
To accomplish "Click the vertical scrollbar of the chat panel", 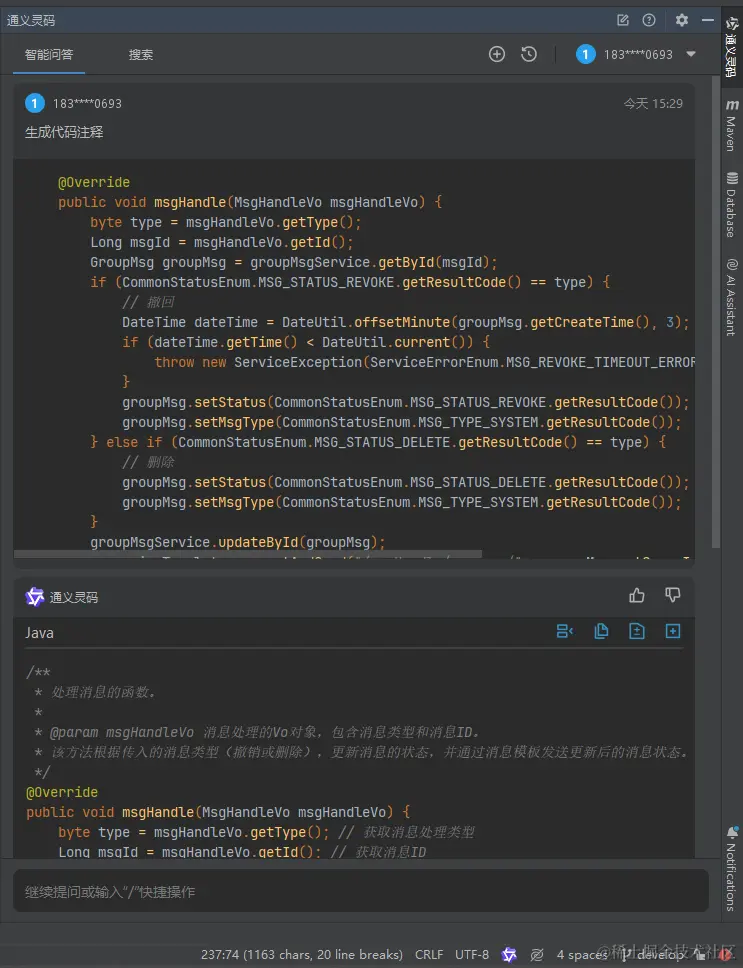I will (716, 311).
